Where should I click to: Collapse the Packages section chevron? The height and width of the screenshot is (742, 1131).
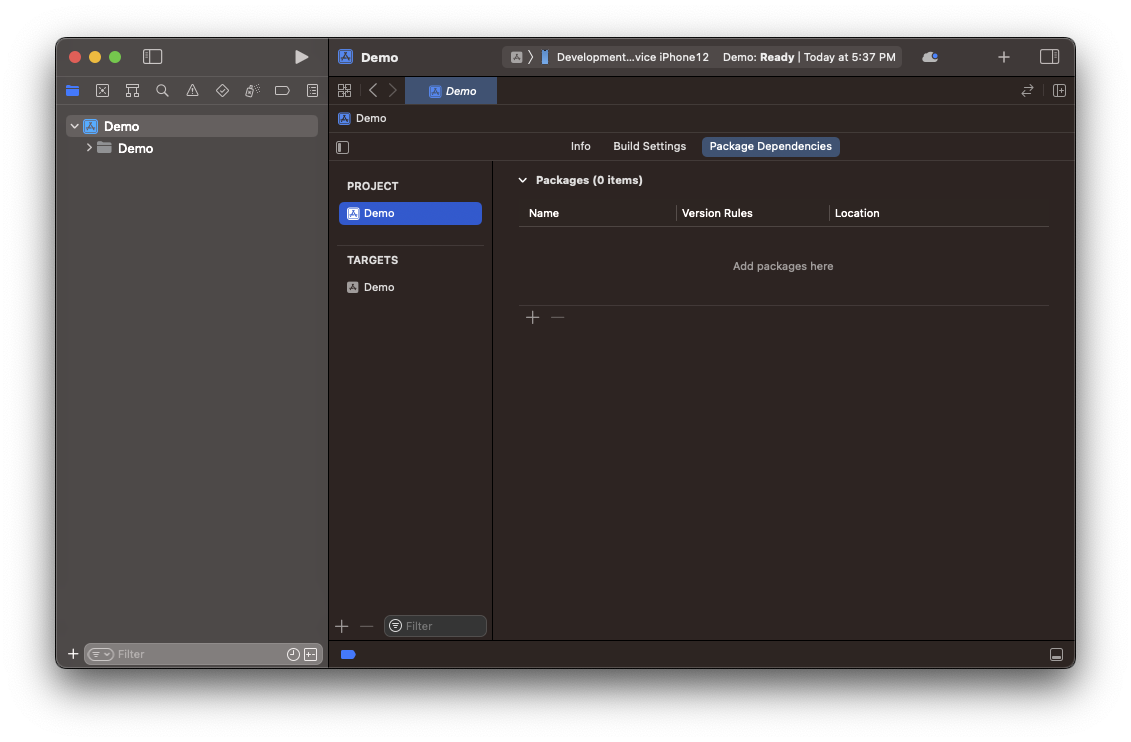pyautogui.click(x=522, y=181)
